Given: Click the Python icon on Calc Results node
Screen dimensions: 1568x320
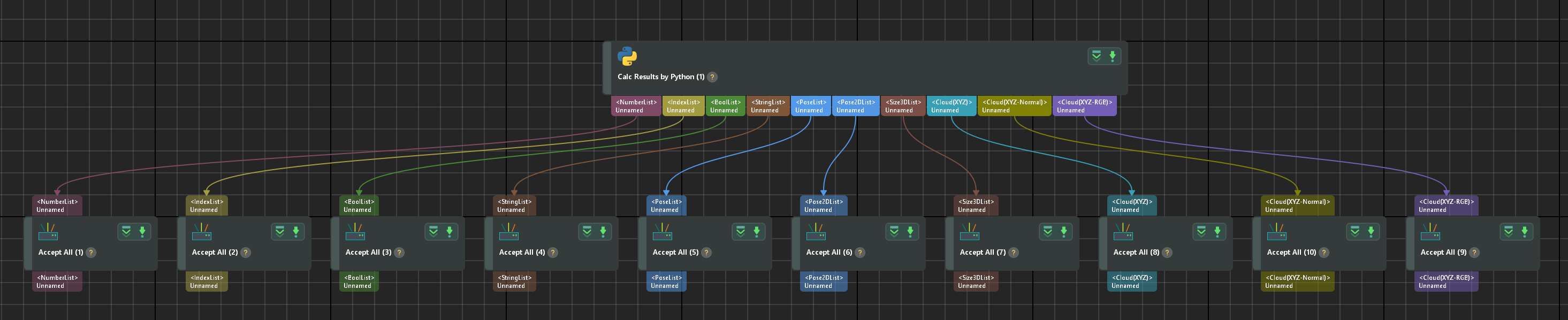Looking at the screenshot, I should tap(627, 57).
